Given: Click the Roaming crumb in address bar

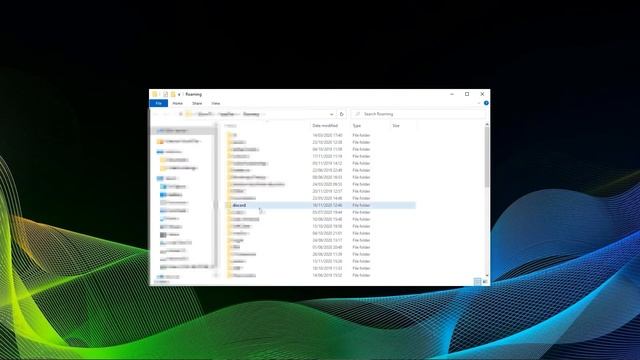Looking at the screenshot, I should coord(251,114).
